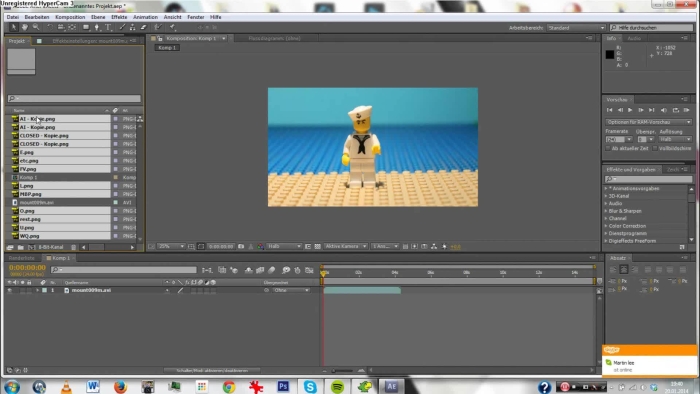The height and width of the screenshot is (394, 700).
Task: Toggle title-safe grid button in viewer
Action: click(191, 246)
